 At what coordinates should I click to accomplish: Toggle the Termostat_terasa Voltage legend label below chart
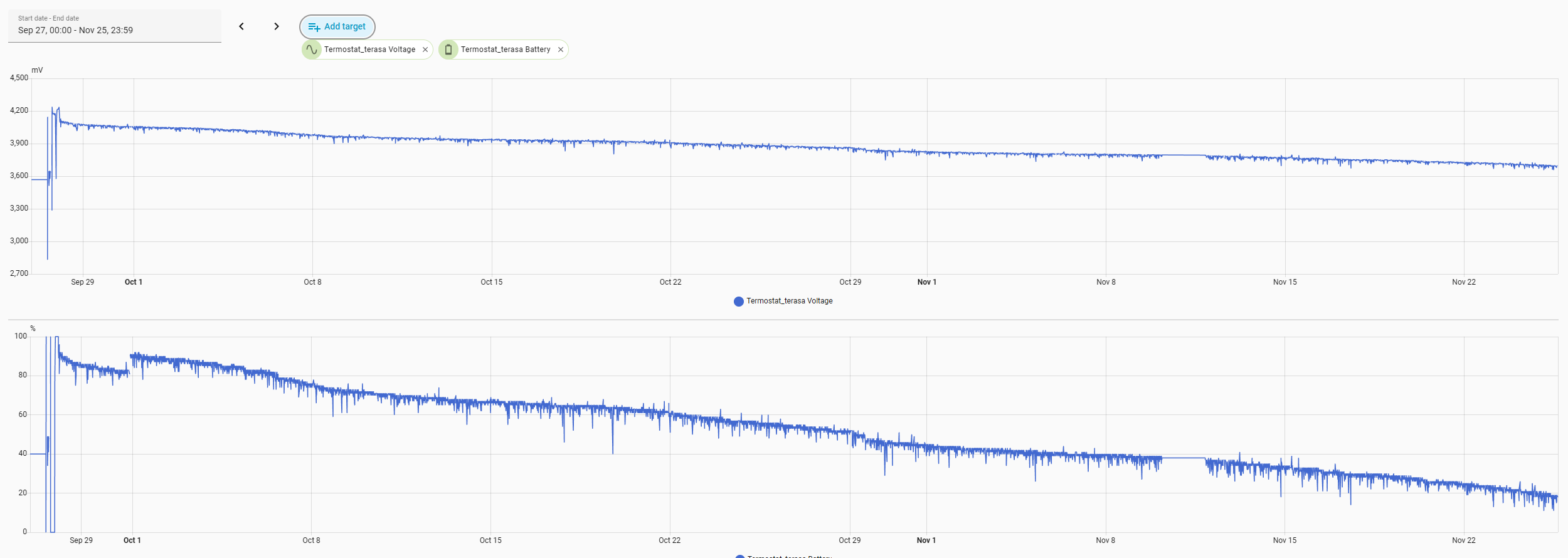click(790, 301)
